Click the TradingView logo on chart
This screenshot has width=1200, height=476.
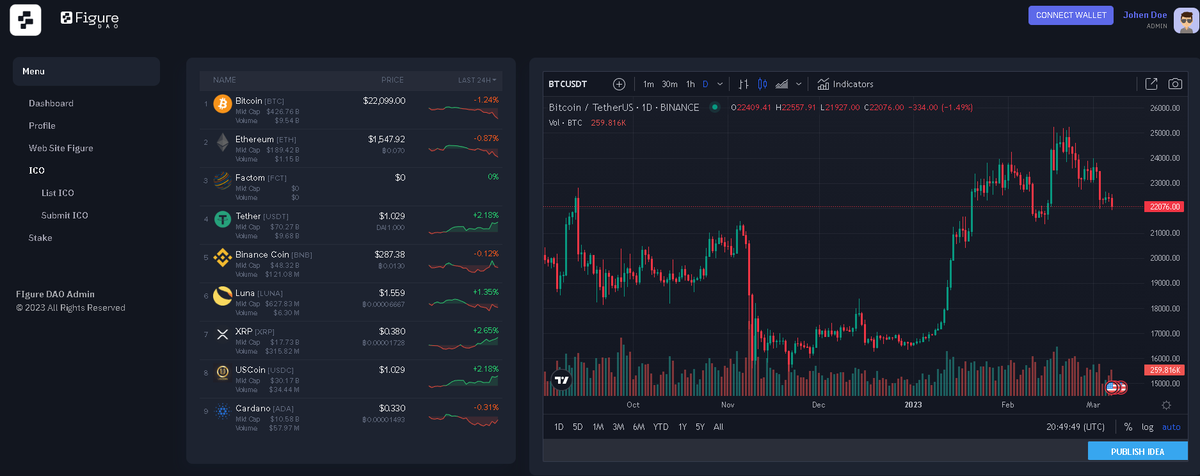point(562,379)
